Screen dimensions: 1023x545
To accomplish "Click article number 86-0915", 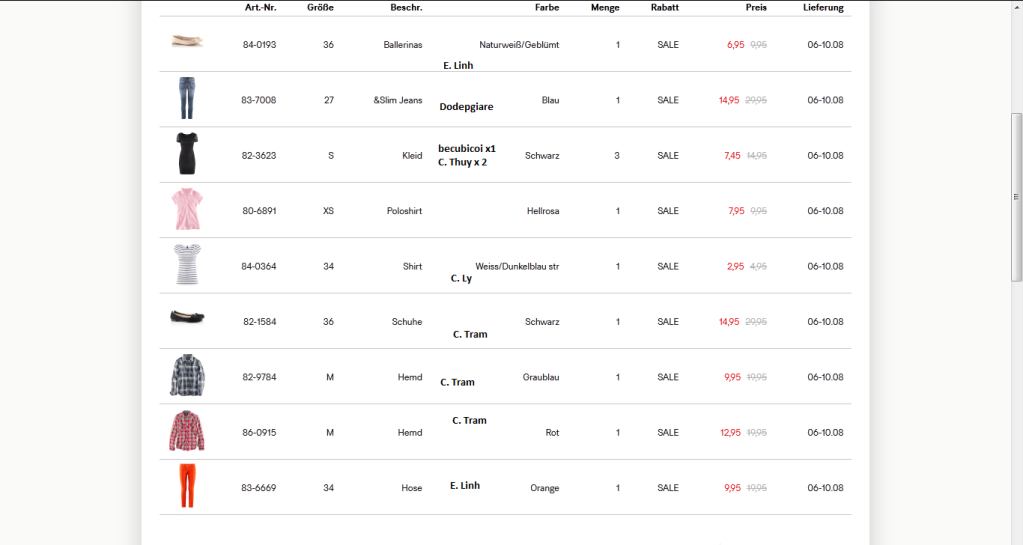I will 259,433.
